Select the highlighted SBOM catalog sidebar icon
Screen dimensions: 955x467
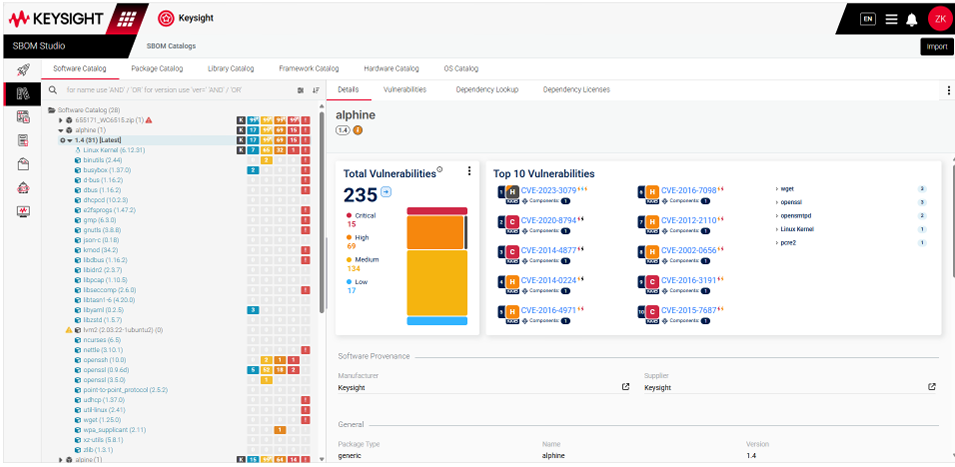[x=23, y=93]
